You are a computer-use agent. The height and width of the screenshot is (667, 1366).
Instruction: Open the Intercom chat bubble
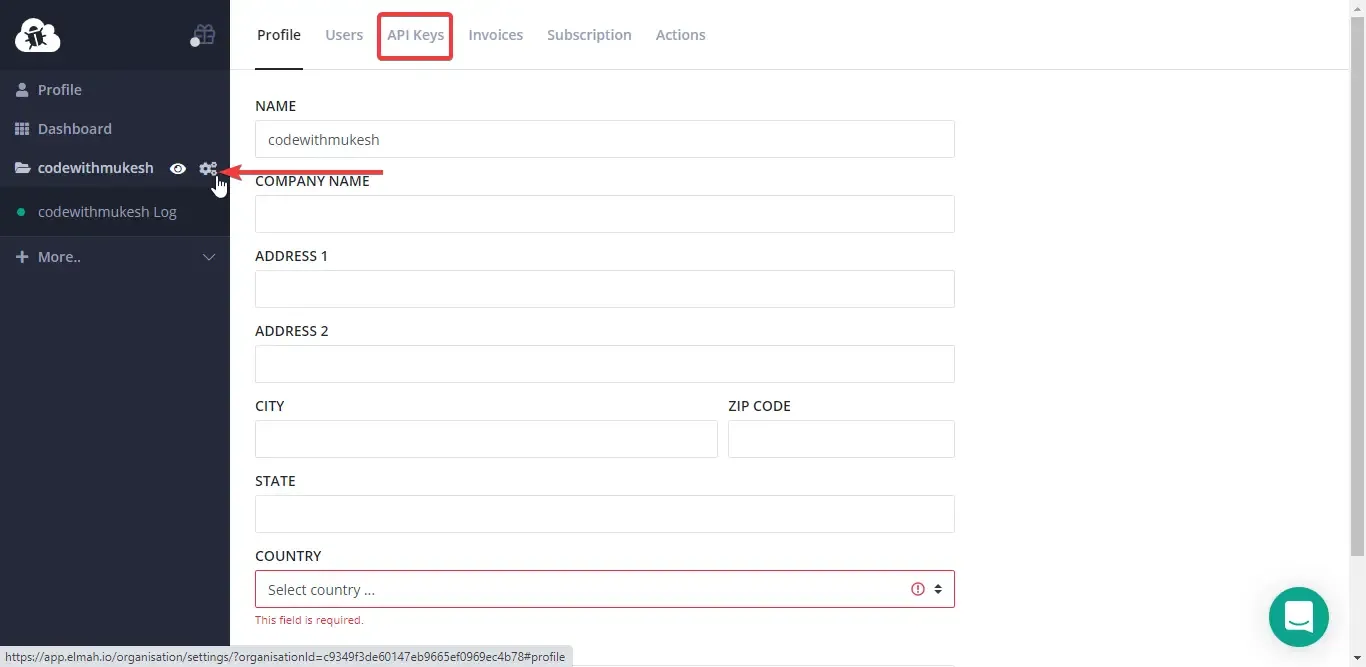click(x=1298, y=617)
